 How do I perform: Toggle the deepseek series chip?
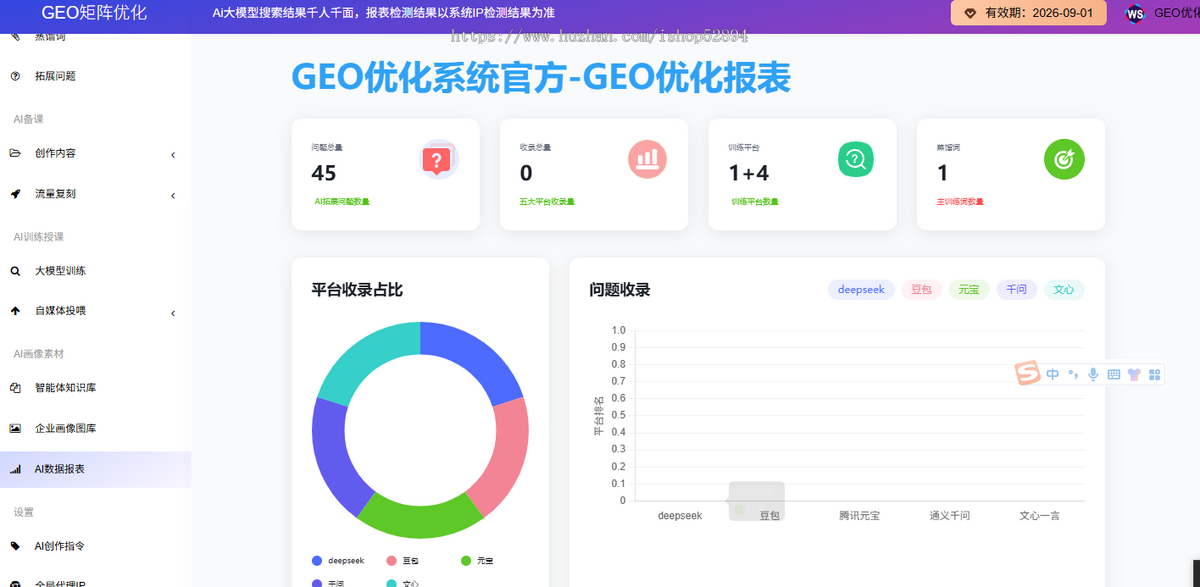[861, 290]
